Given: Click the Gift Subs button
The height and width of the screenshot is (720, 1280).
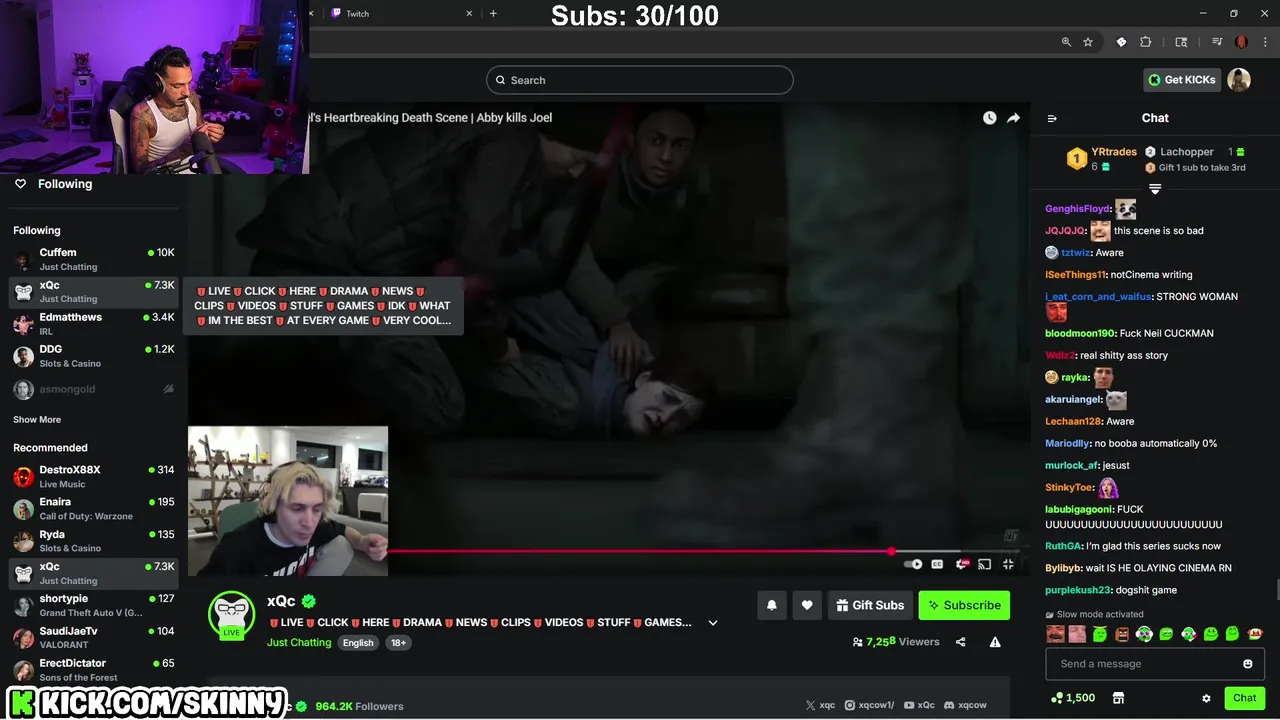Looking at the screenshot, I should click(x=870, y=605).
